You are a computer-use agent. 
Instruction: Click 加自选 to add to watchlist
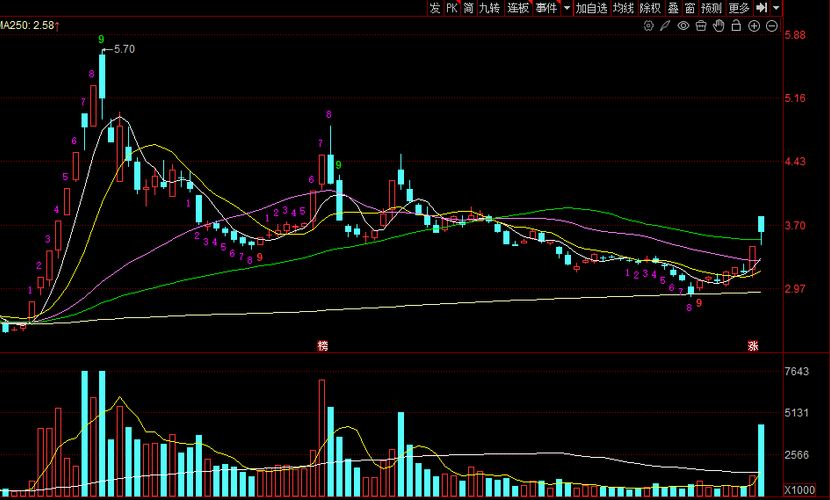591,8
